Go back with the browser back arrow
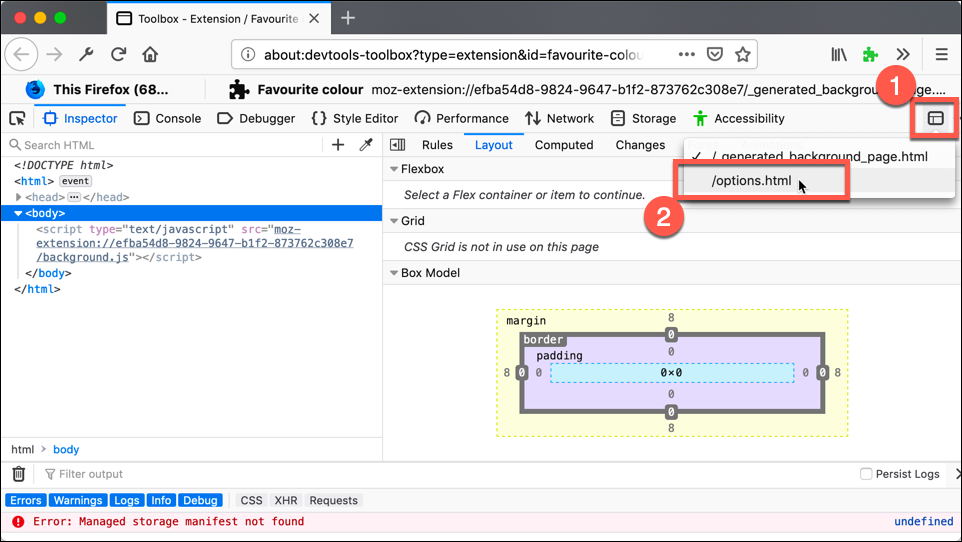Screen dimensions: 962x542 coord(21,55)
